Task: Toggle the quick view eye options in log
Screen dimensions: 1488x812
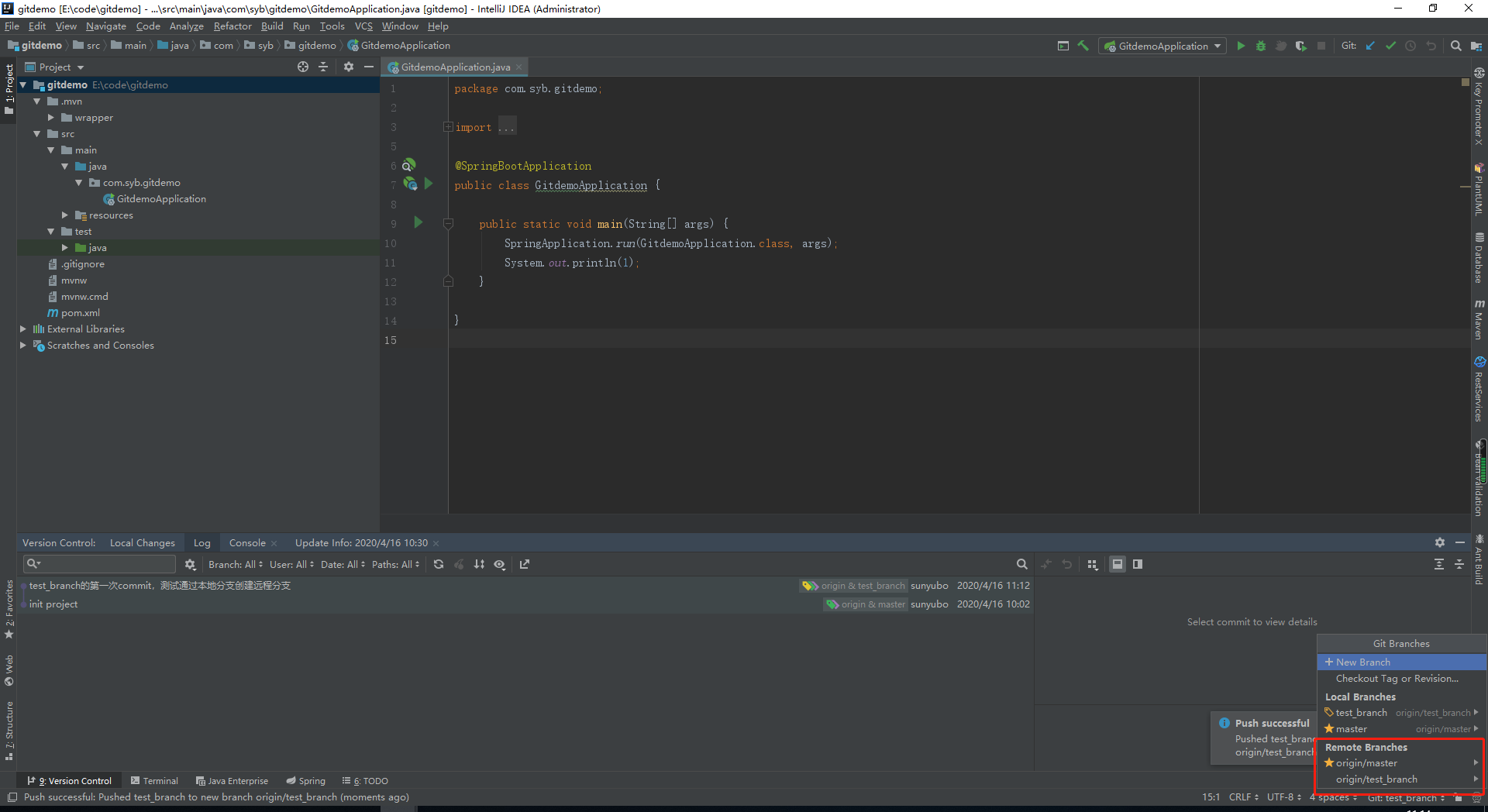Action: 500,564
